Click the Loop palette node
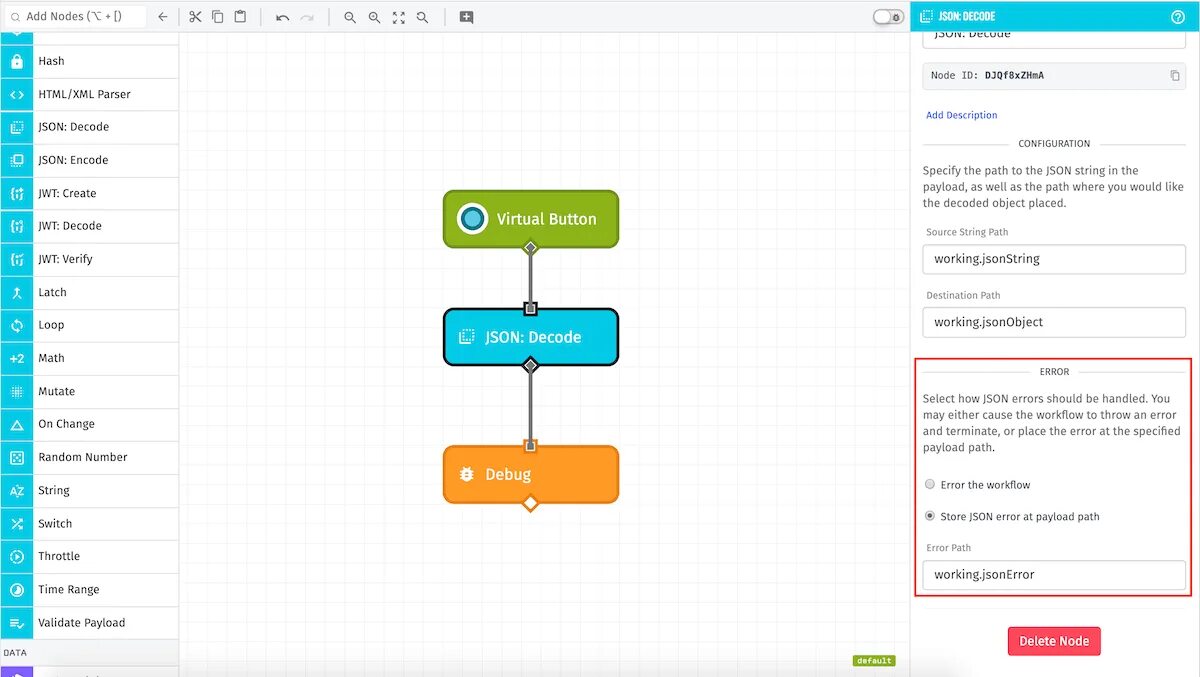 tap(89, 325)
